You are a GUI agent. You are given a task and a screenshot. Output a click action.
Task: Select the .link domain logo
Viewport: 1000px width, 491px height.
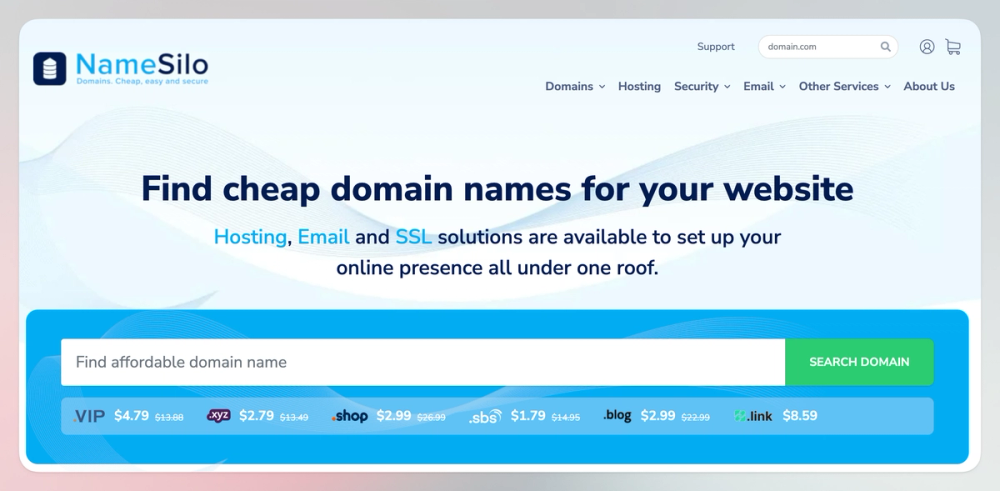coord(753,416)
